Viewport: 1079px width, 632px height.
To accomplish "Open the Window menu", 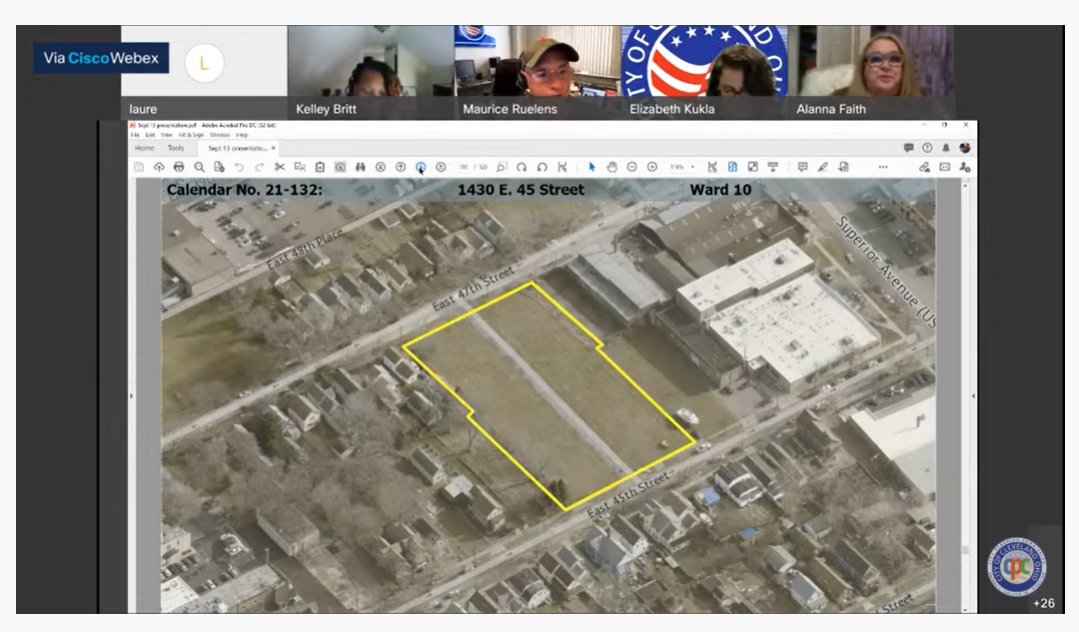I will click(220, 135).
